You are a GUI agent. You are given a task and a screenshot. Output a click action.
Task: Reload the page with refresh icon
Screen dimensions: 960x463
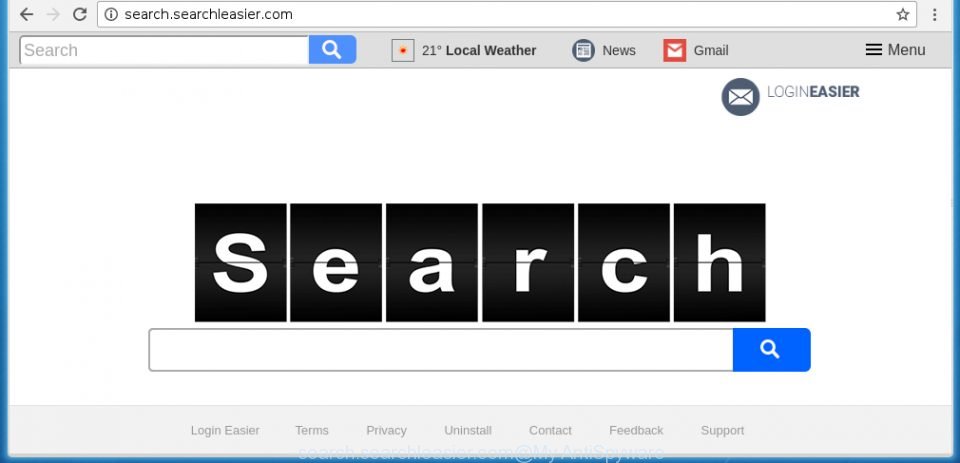(80, 14)
